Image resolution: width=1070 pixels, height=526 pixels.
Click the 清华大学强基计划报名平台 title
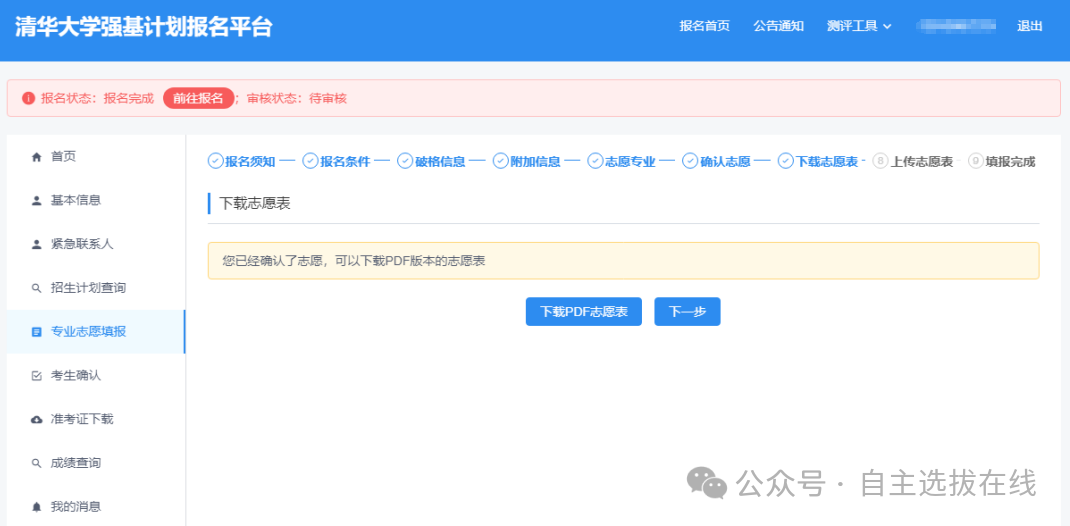(143, 27)
